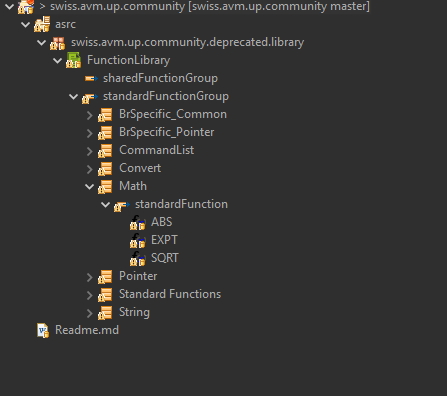Click the CommandList group icon
The width and height of the screenshot is (447, 396).
pyautogui.click(x=105, y=151)
